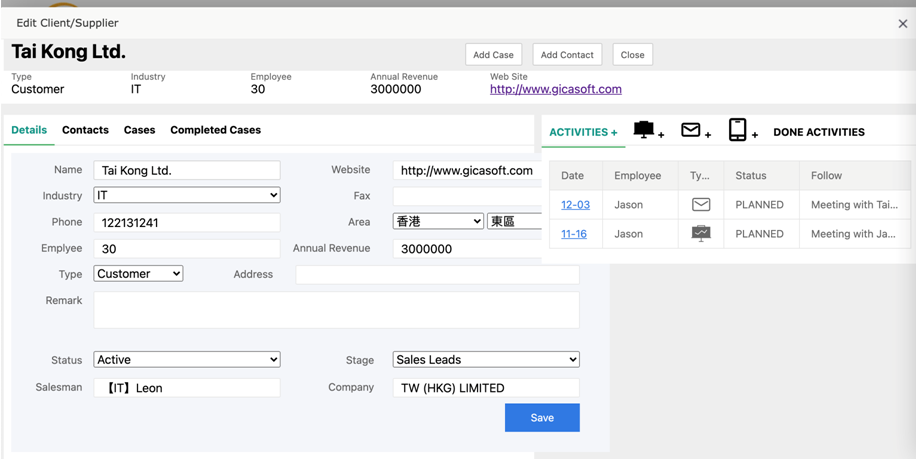The image size is (916, 459).
Task: Click the add meeting activity monitor icon
Action: [647, 131]
